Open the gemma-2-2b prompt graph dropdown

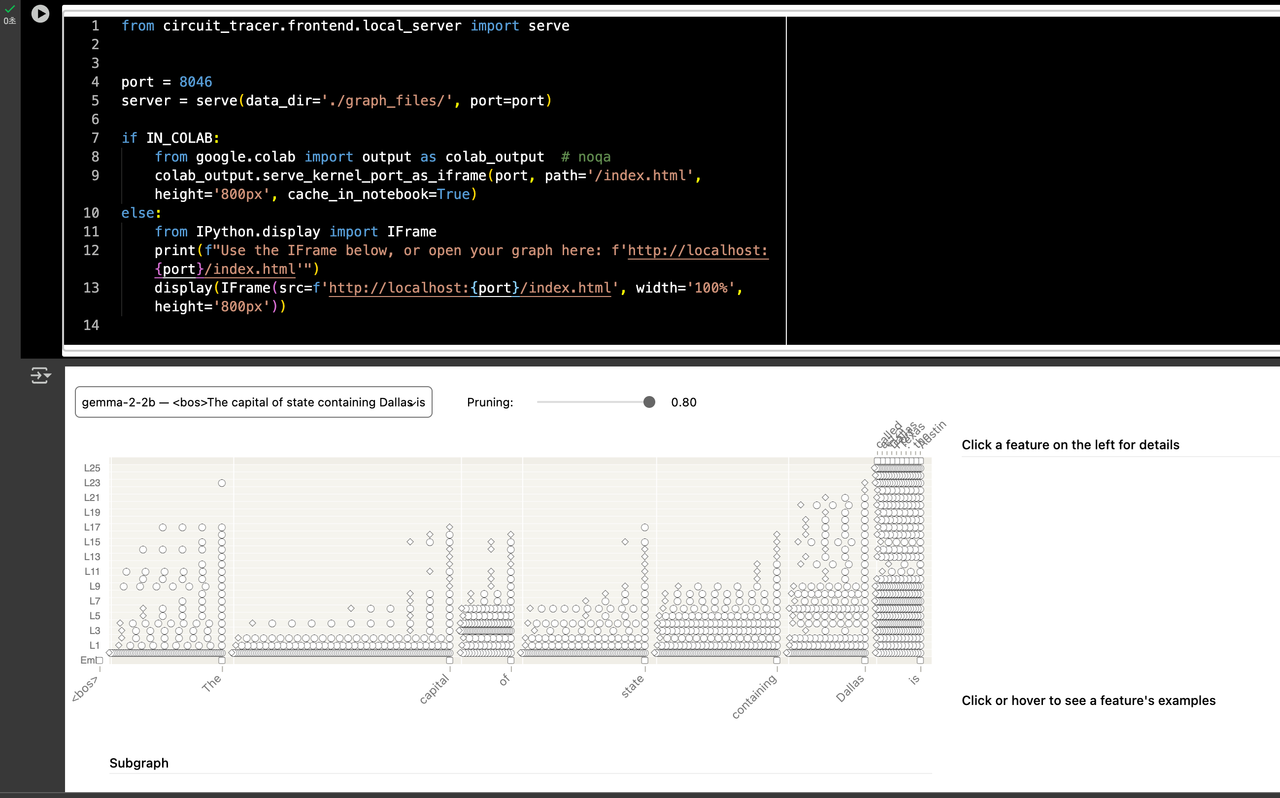(254, 402)
